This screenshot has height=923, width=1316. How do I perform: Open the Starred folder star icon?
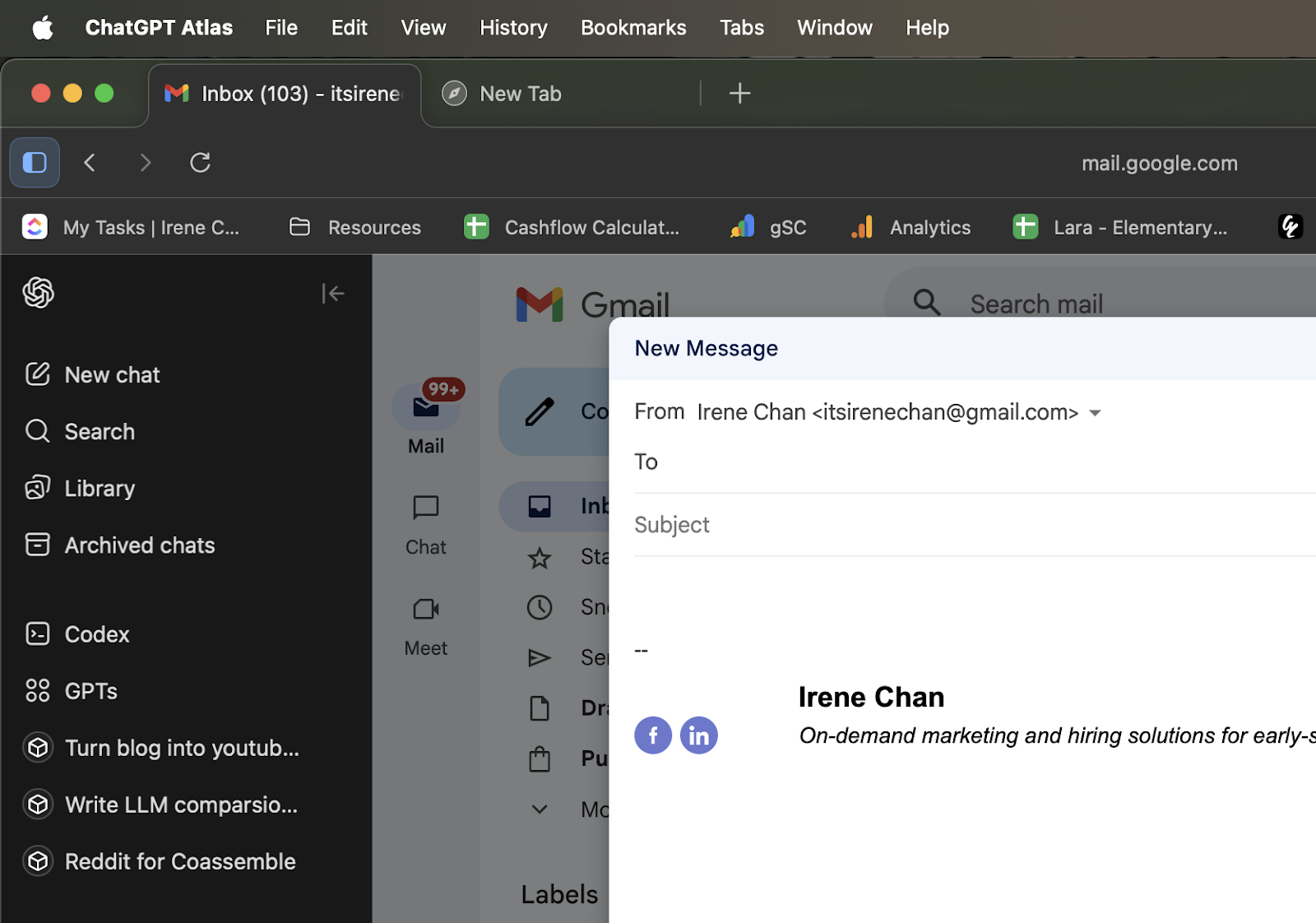coord(540,558)
